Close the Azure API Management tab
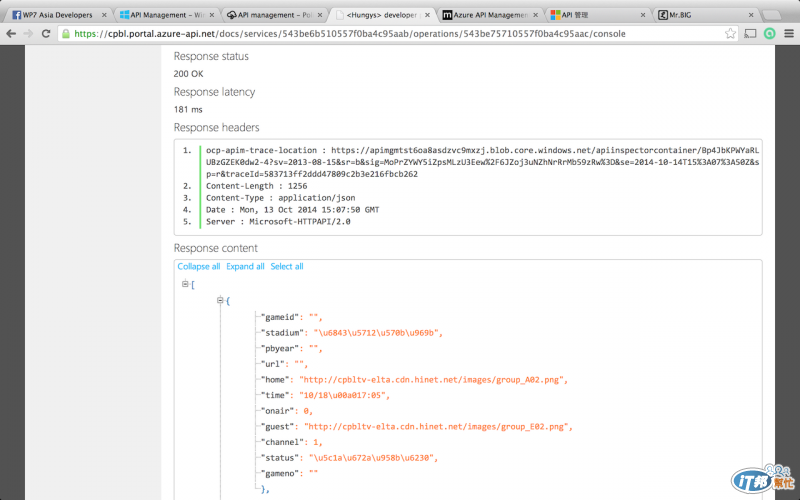 pyautogui.click(x=535, y=15)
